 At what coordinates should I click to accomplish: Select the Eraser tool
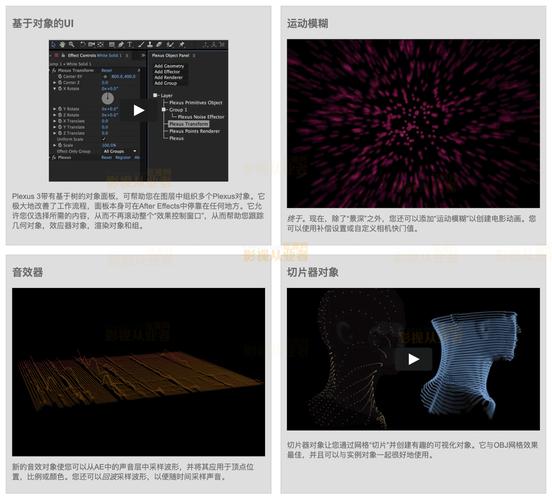point(159,44)
